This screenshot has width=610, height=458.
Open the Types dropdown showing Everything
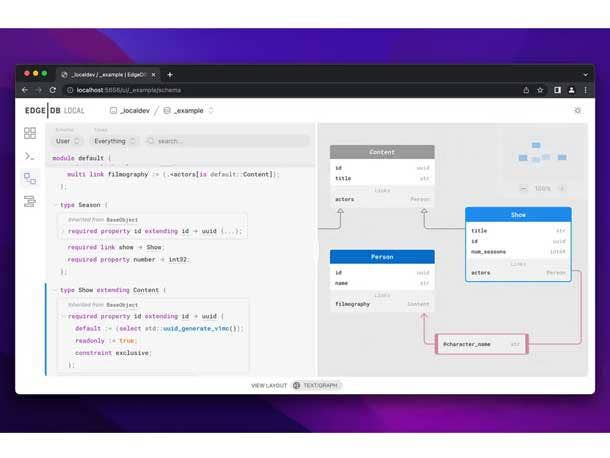pos(114,141)
